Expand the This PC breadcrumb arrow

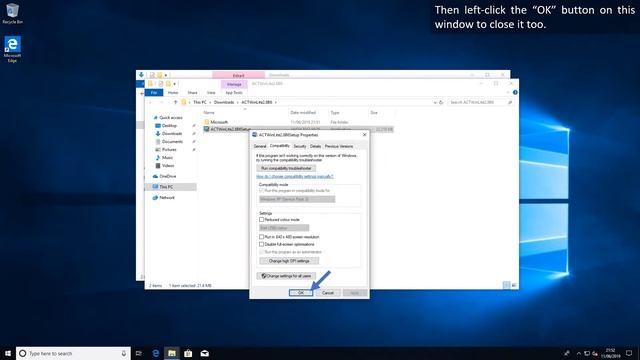[x=210, y=102]
